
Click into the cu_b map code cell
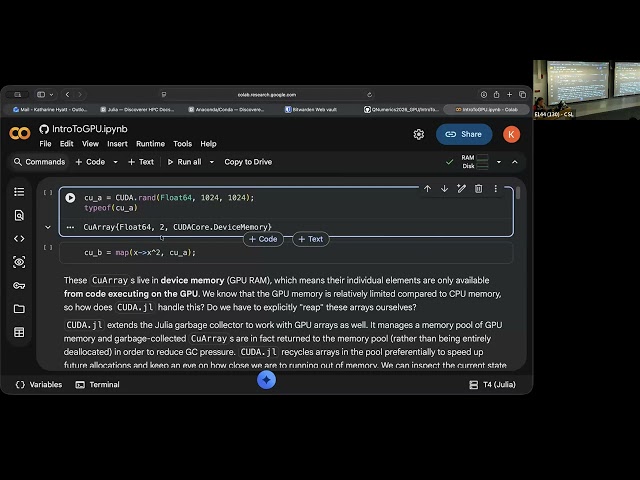click(286, 253)
